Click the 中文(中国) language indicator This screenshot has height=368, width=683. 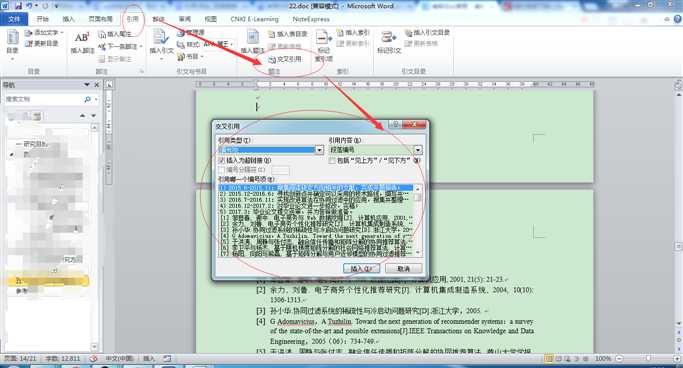point(119,358)
